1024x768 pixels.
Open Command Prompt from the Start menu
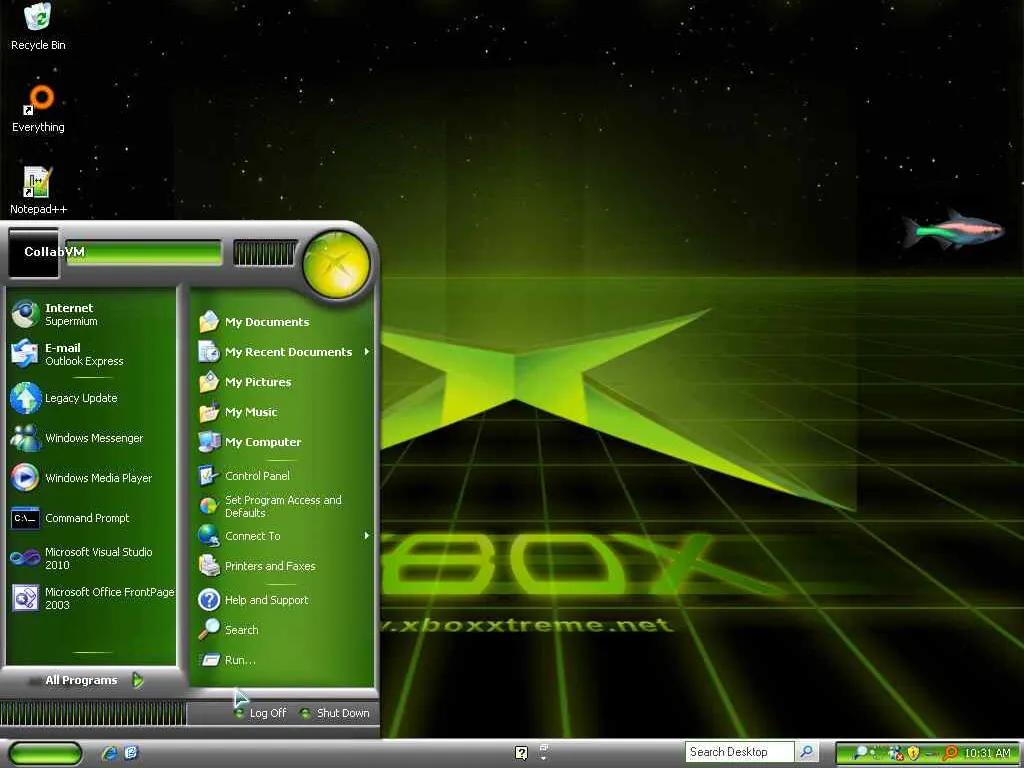(91, 518)
